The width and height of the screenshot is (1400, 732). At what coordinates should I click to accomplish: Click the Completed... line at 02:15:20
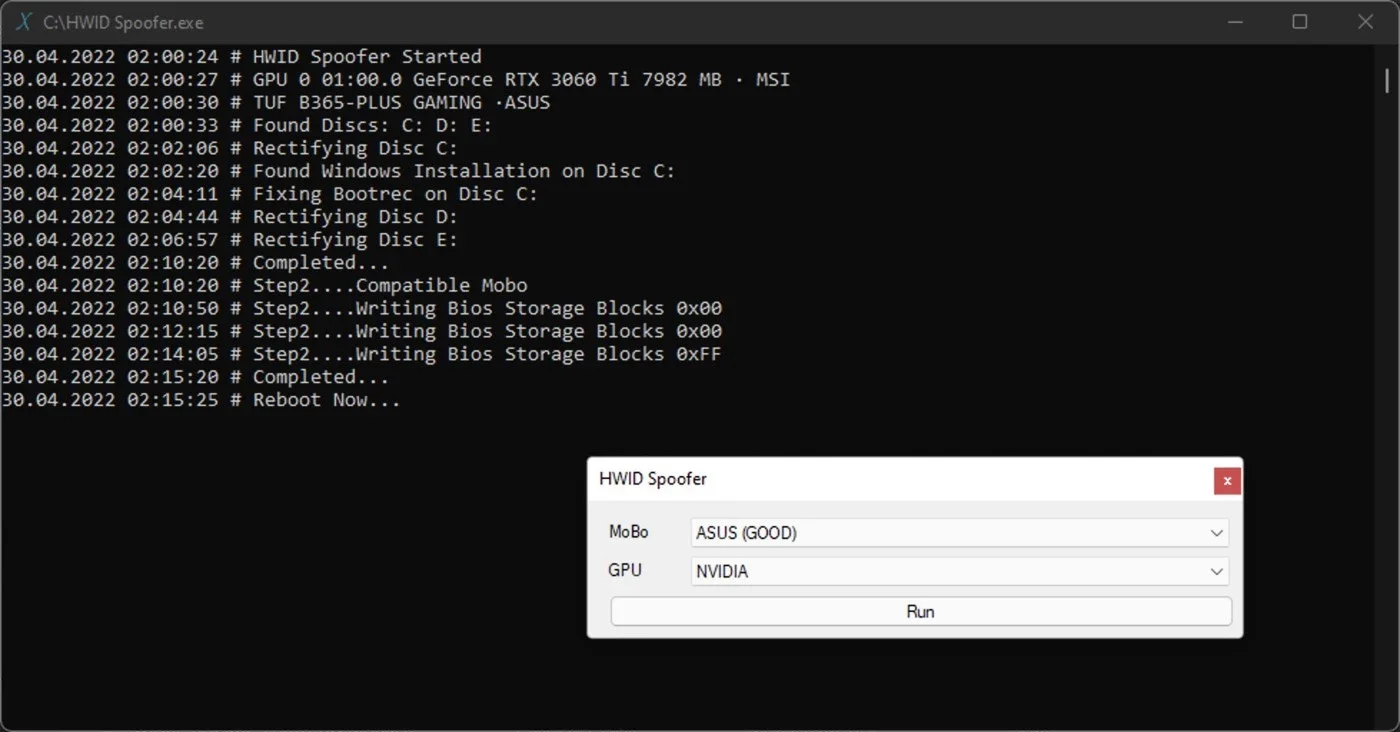pyautogui.click(x=195, y=378)
